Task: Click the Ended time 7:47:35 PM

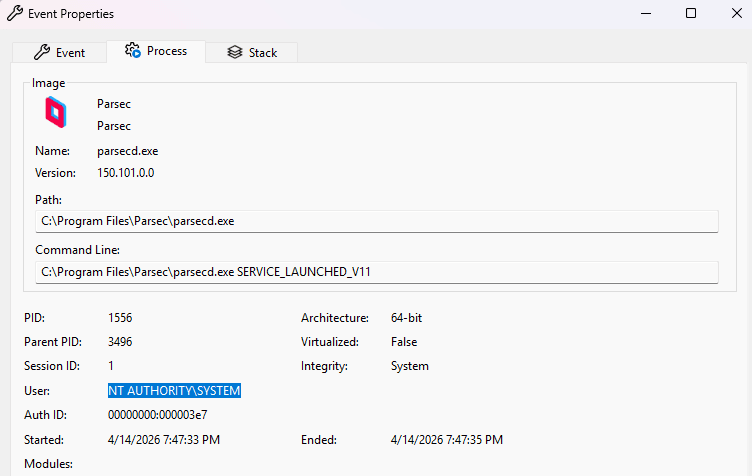Action: [x=446, y=440]
